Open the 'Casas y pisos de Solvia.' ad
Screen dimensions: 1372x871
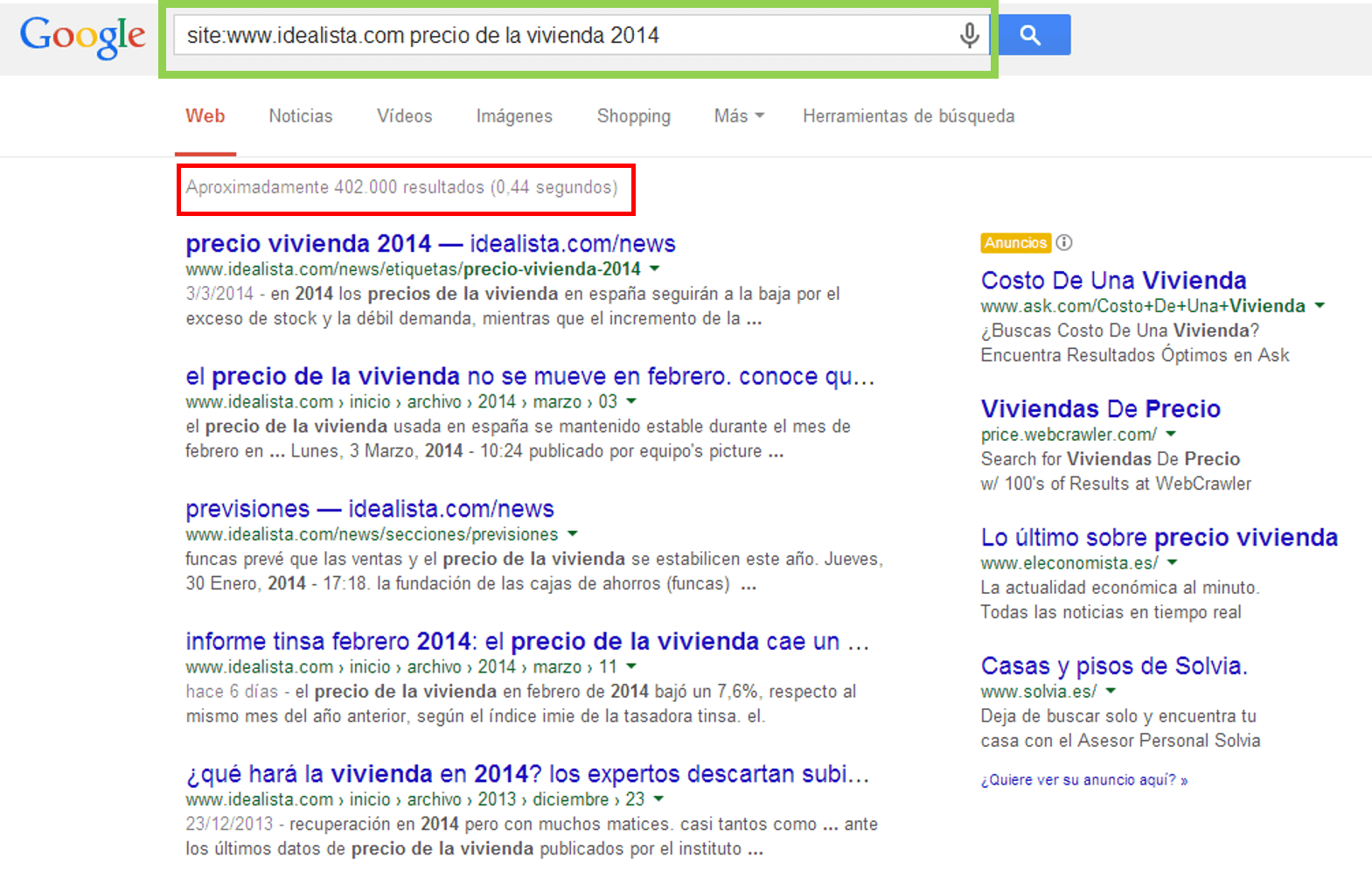pos(1114,666)
